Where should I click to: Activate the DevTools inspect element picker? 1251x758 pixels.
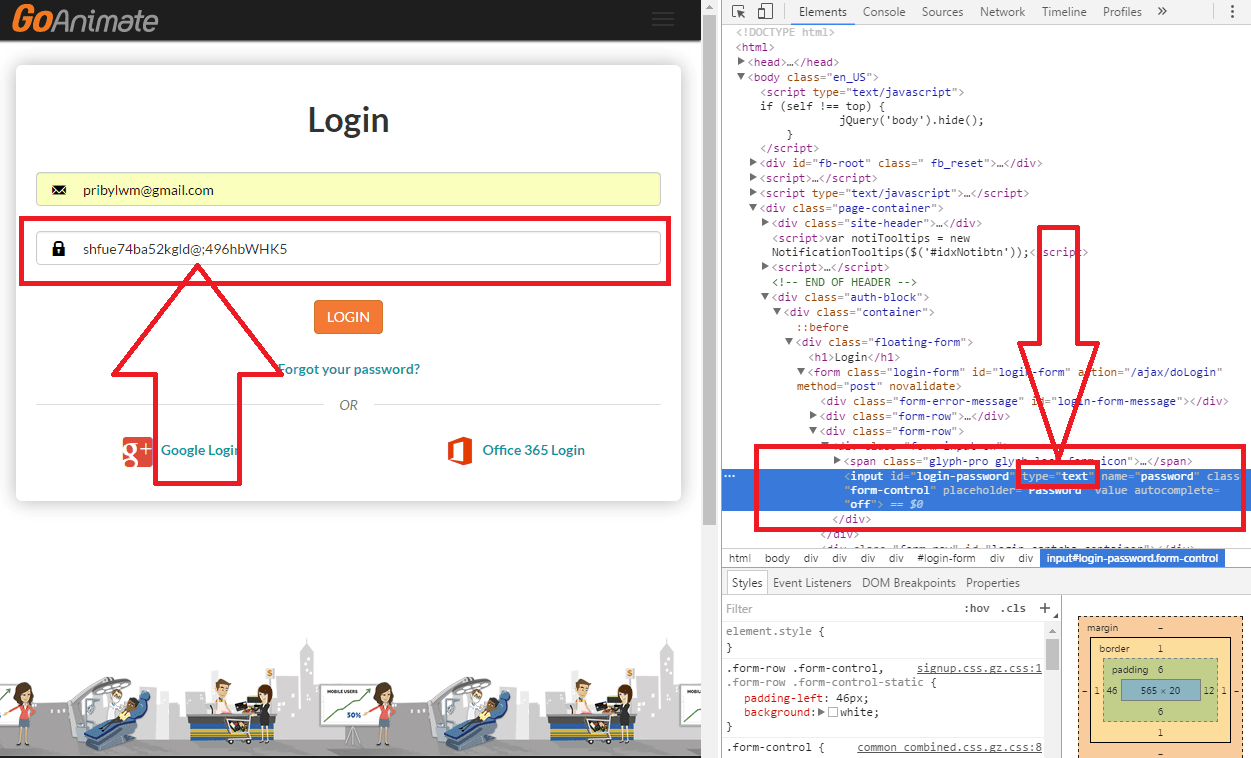click(739, 12)
